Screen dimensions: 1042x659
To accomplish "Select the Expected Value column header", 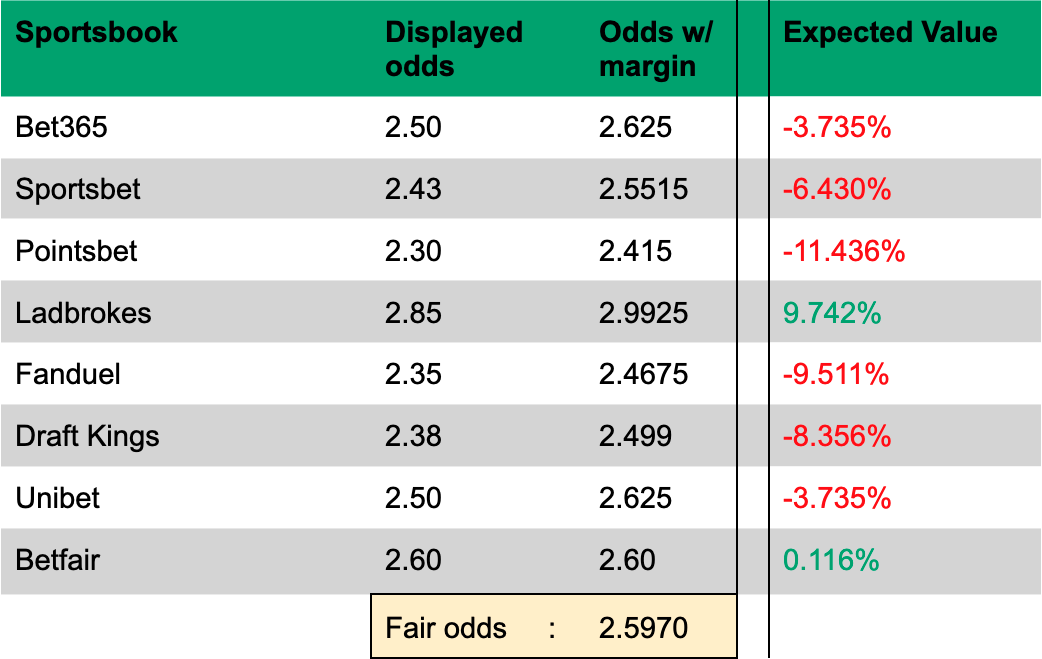I will point(890,32).
